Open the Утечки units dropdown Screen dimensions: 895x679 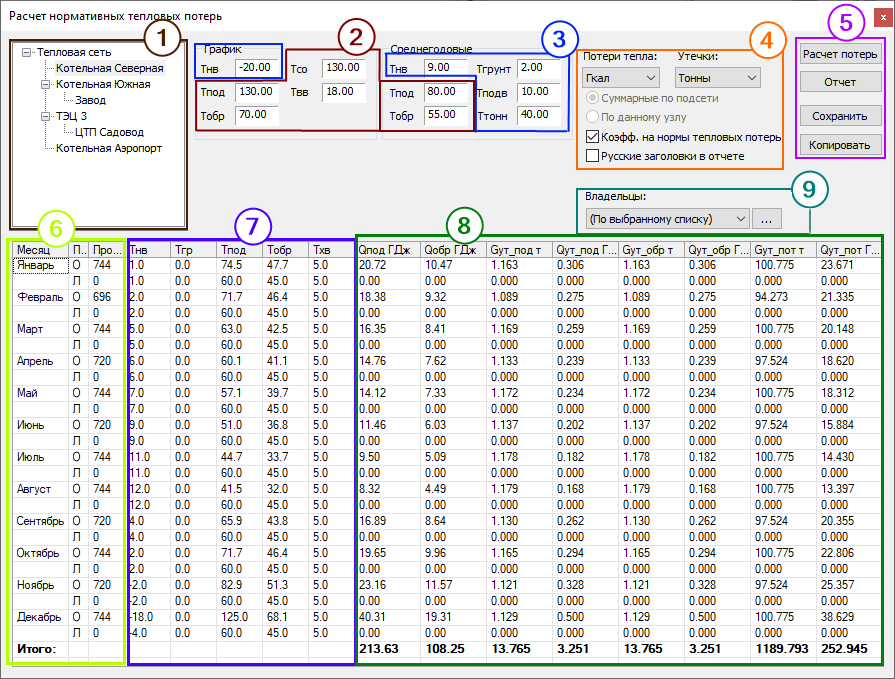[x=718, y=77]
